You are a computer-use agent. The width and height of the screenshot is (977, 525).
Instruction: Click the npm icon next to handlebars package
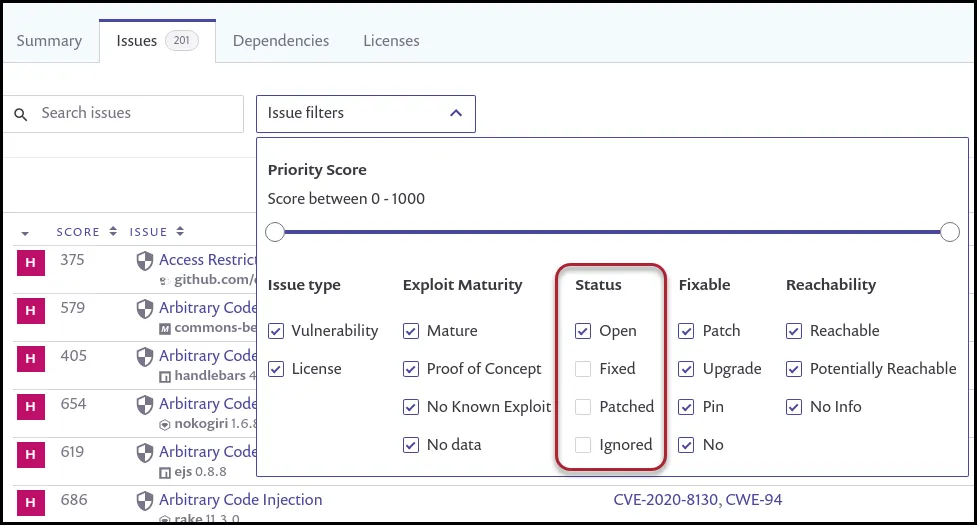point(164,377)
